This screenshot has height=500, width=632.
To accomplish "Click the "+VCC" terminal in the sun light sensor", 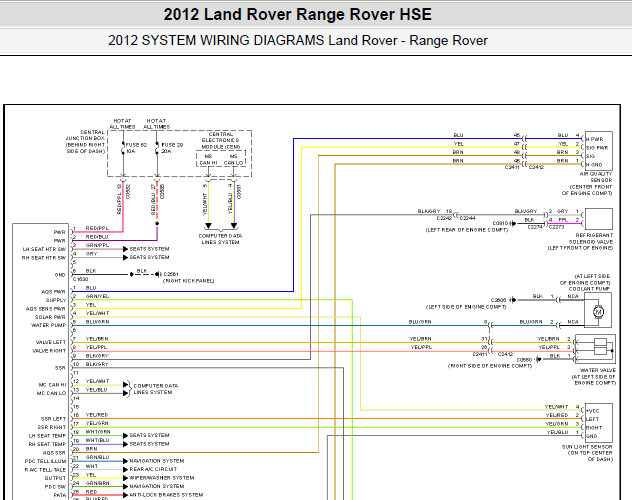I will (592, 411).
